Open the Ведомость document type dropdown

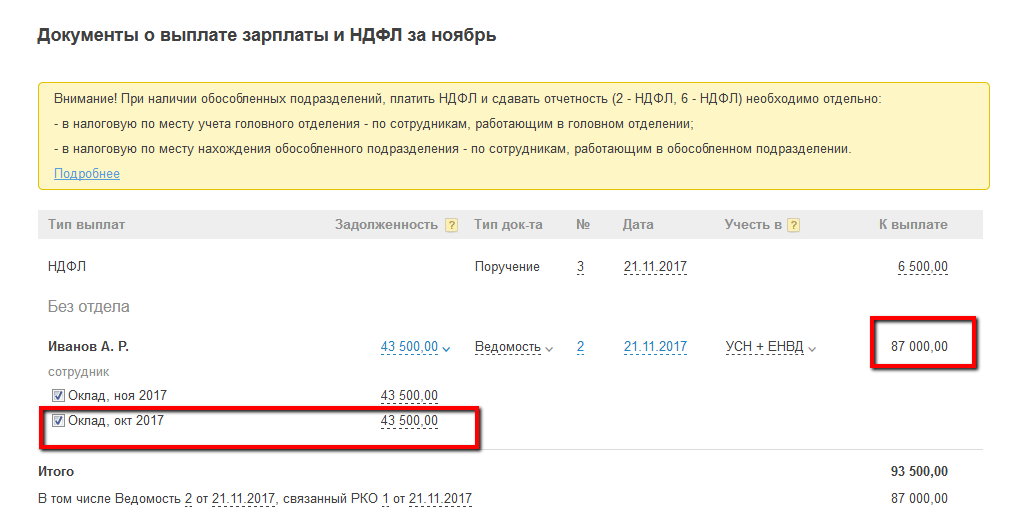(x=513, y=347)
